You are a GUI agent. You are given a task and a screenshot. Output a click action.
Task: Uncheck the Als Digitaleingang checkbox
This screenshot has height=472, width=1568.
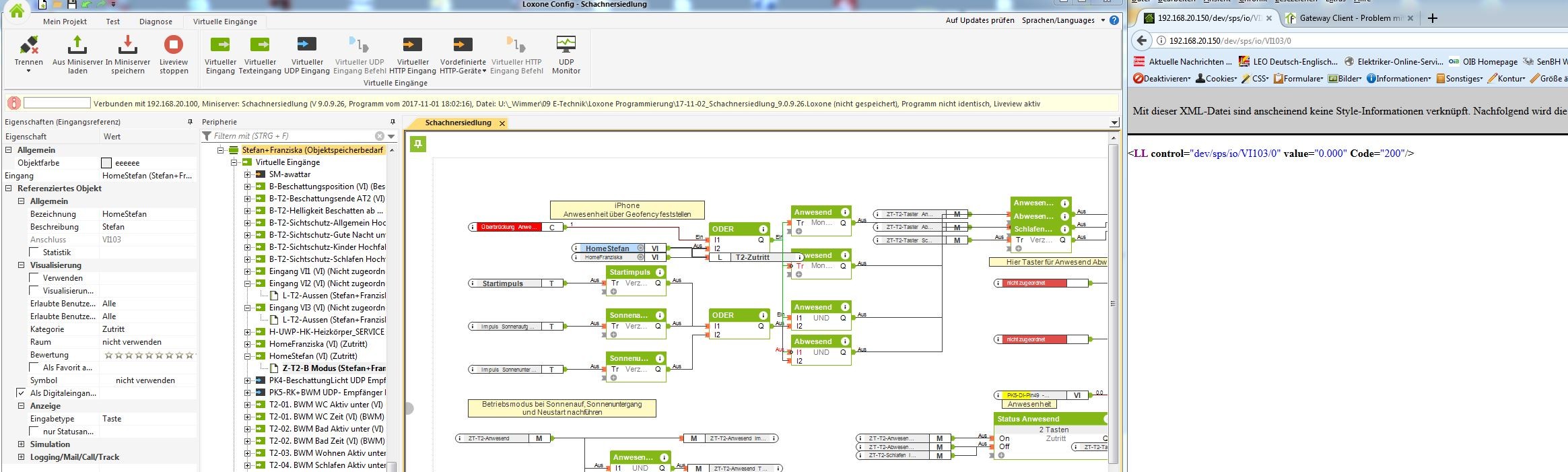pyautogui.click(x=22, y=393)
